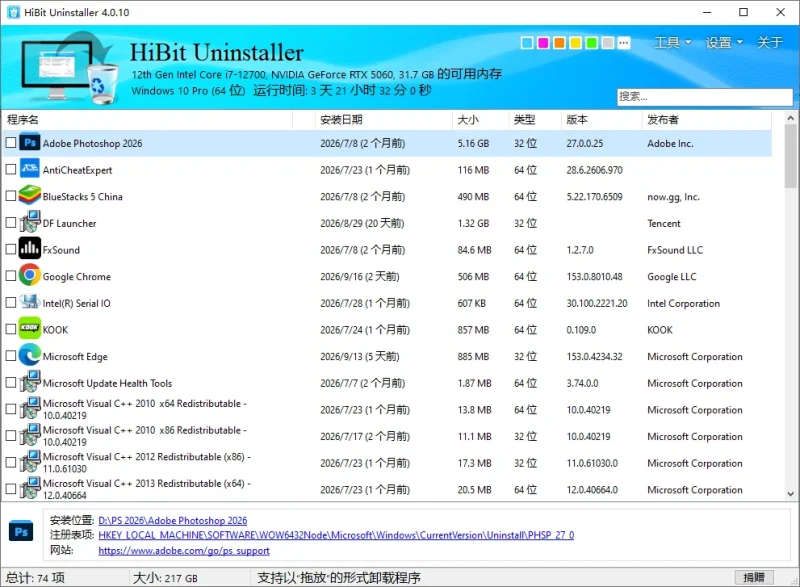This screenshot has height=587, width=800.
Task: Click version 153.0.8010.48 cell
Action: click(594, 276)
